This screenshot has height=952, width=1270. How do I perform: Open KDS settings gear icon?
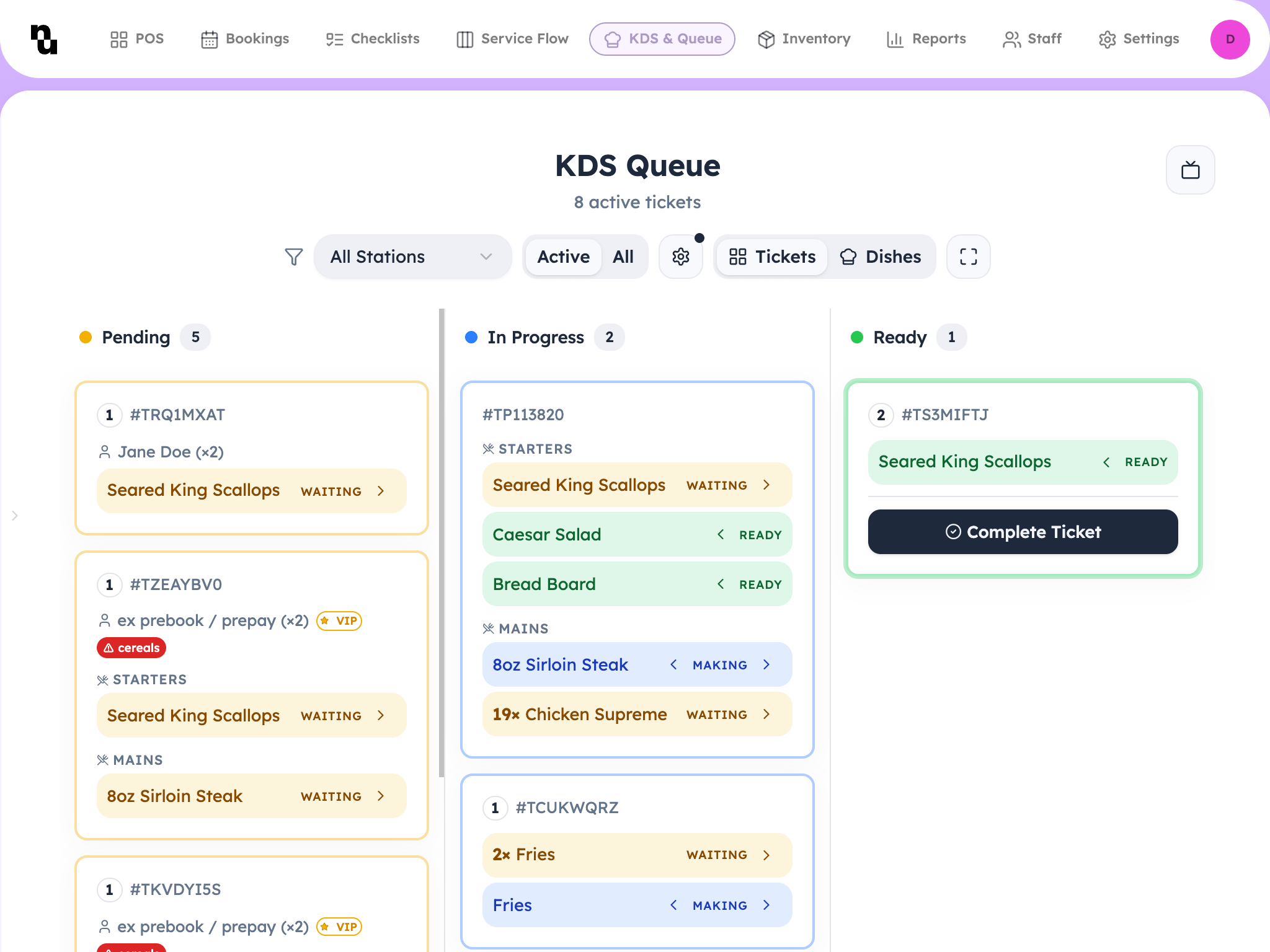[681, 257]
